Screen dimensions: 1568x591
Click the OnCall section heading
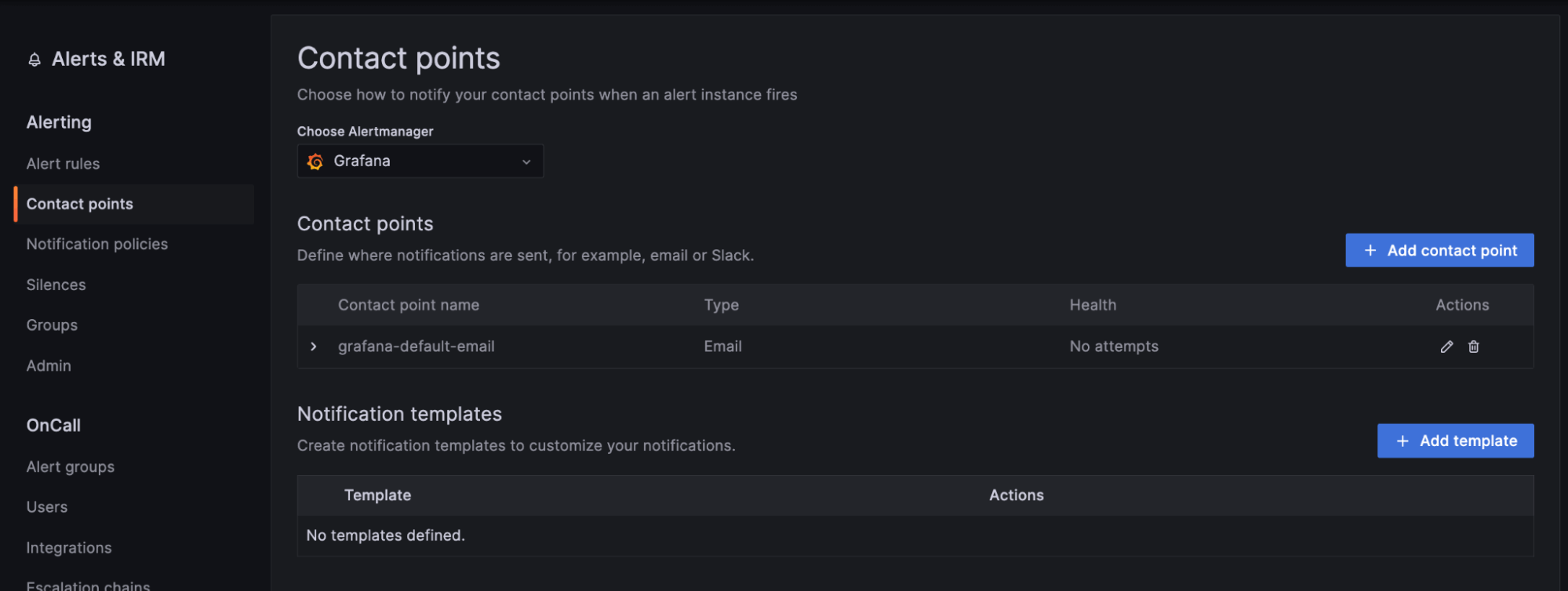pos(53,426)
